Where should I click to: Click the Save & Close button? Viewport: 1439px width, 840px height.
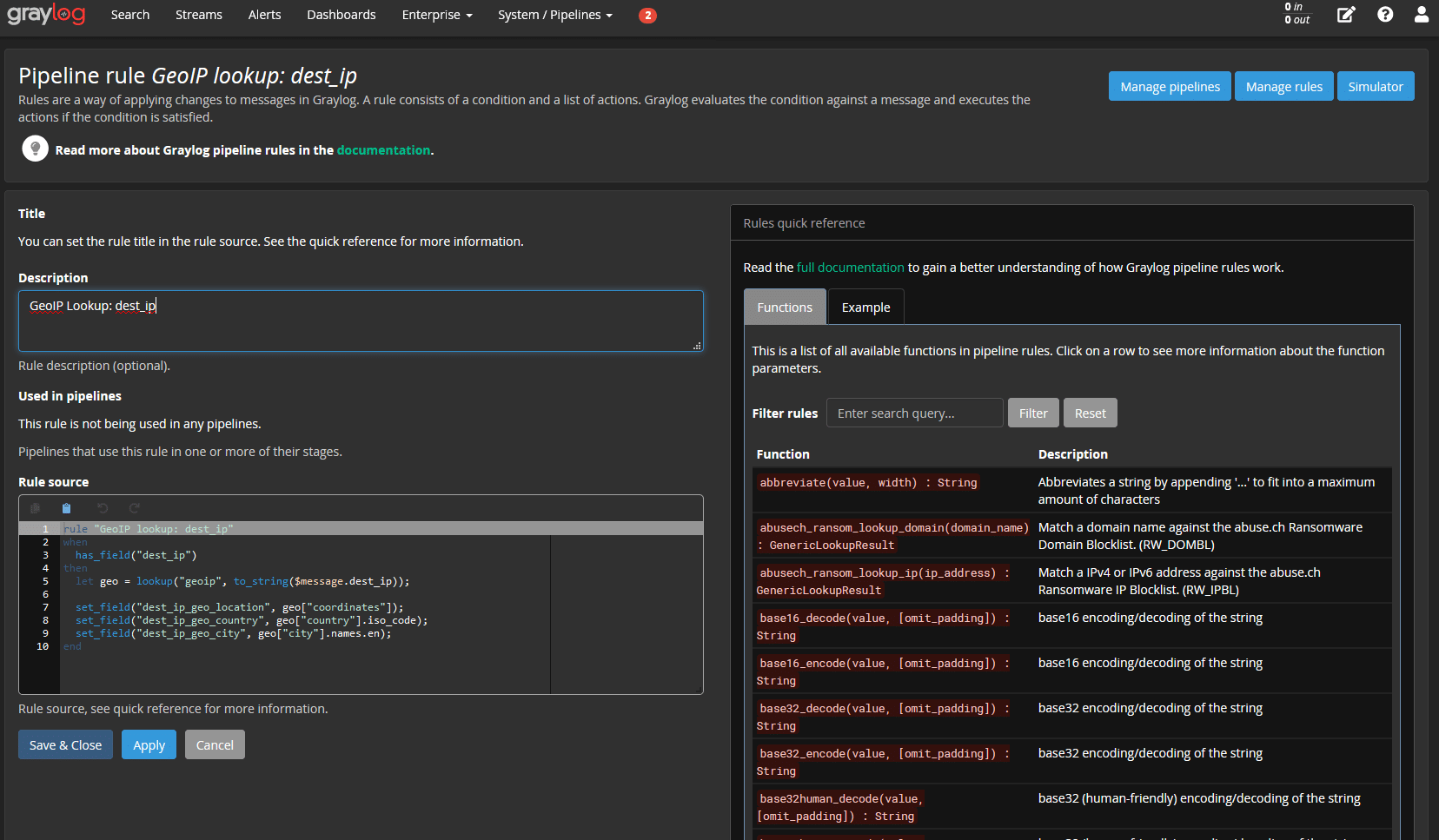65,745
